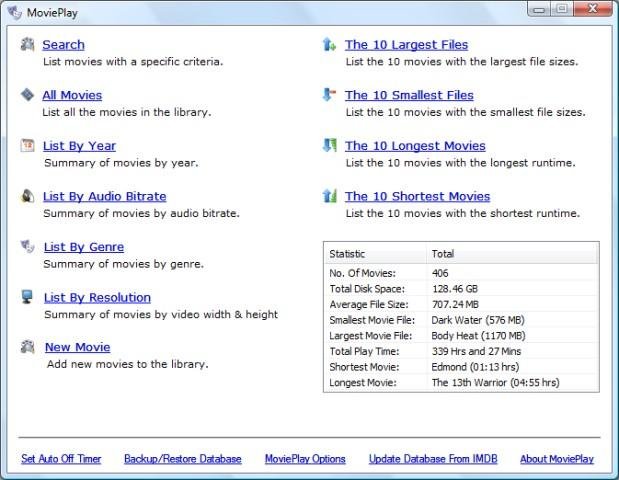Click the 10 Smallest Files arrow icon
Image resolution: width=619 pixels, height=480 pixels.
point(329,95)
